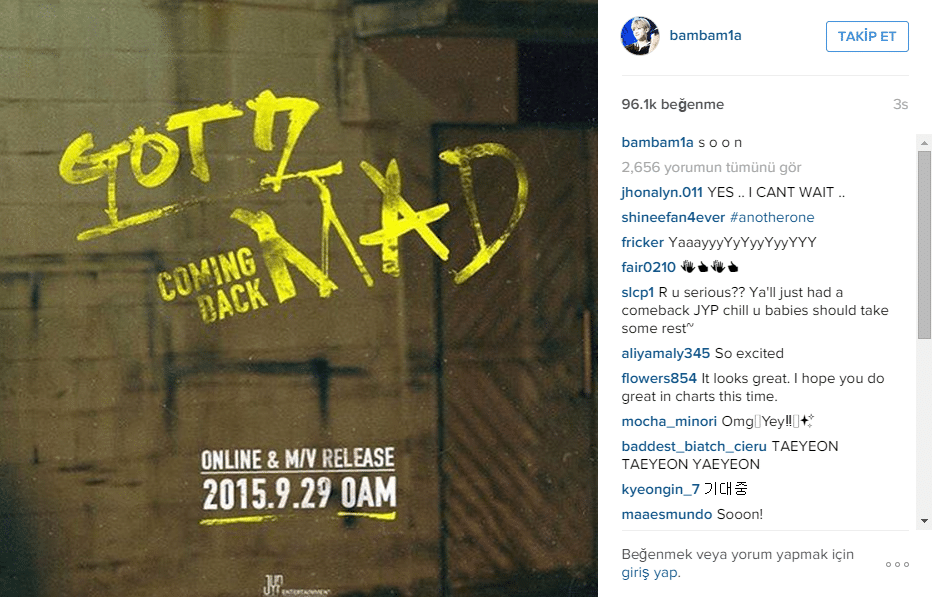Visit shineefan4ever user profile

[x=673, y=217]
